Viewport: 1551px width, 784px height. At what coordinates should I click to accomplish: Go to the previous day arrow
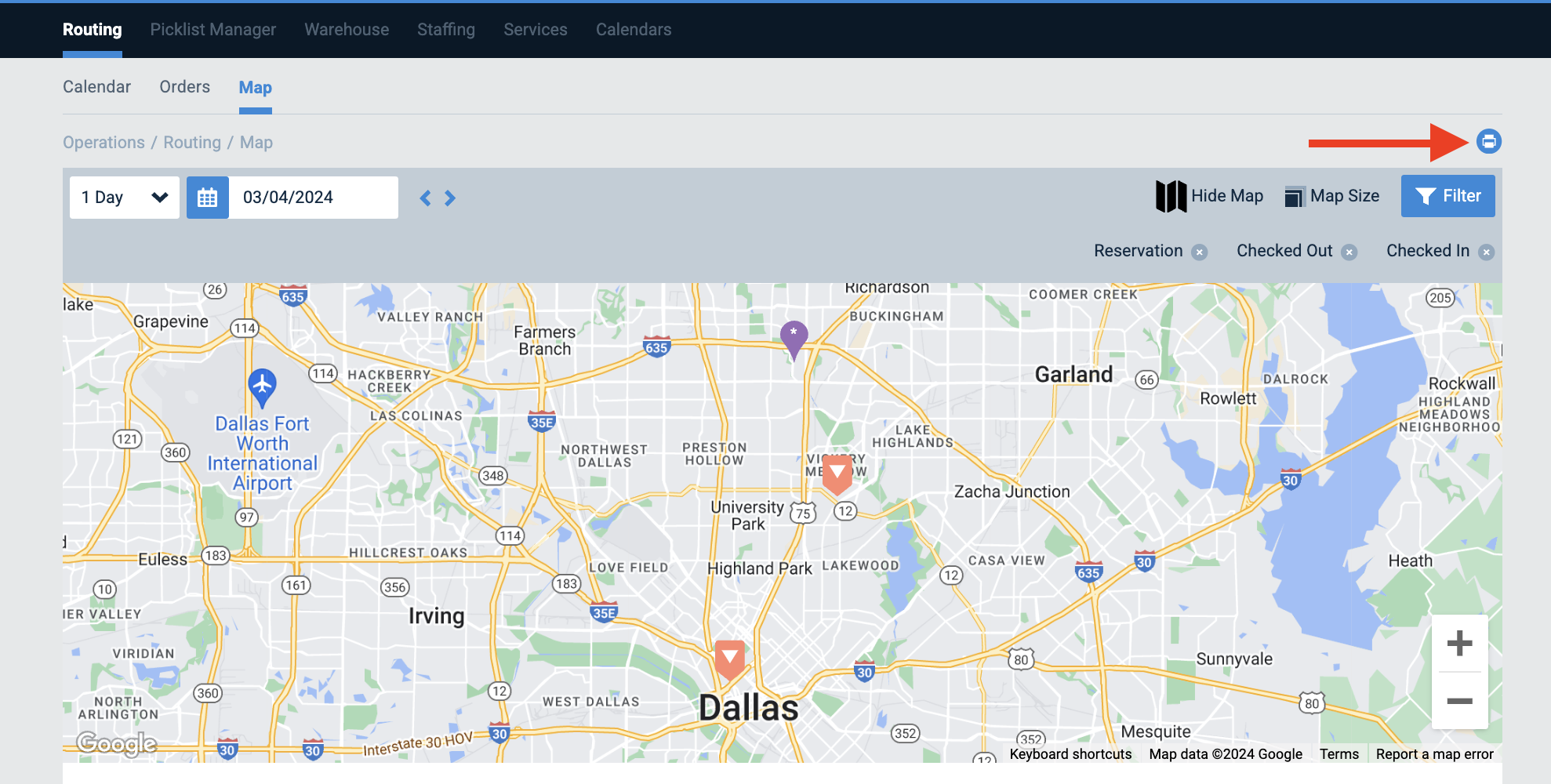click(425, 198)
